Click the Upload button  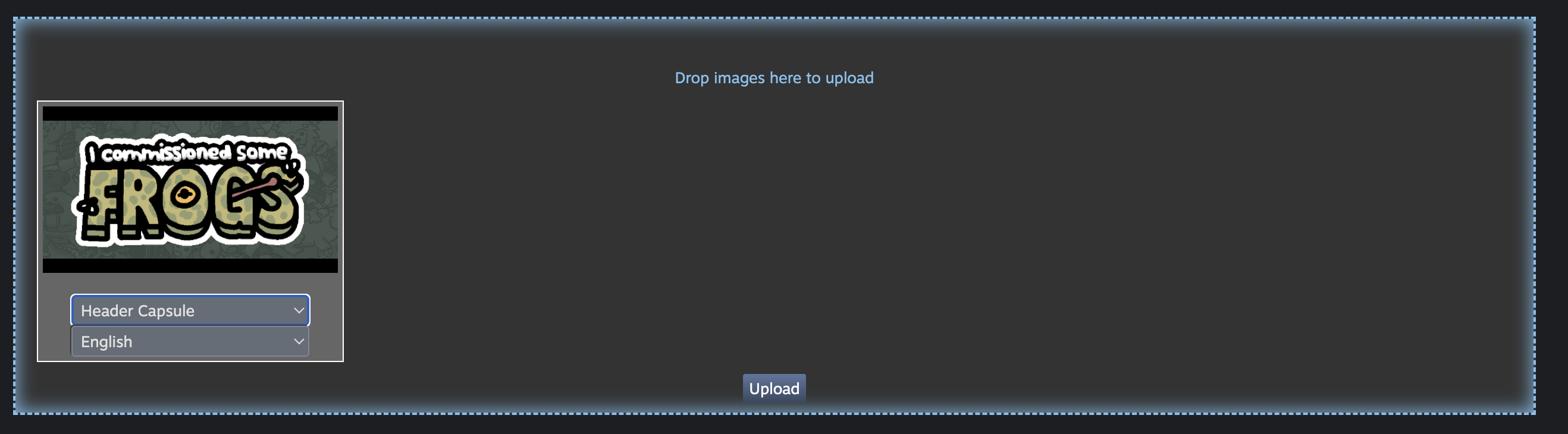774,388
